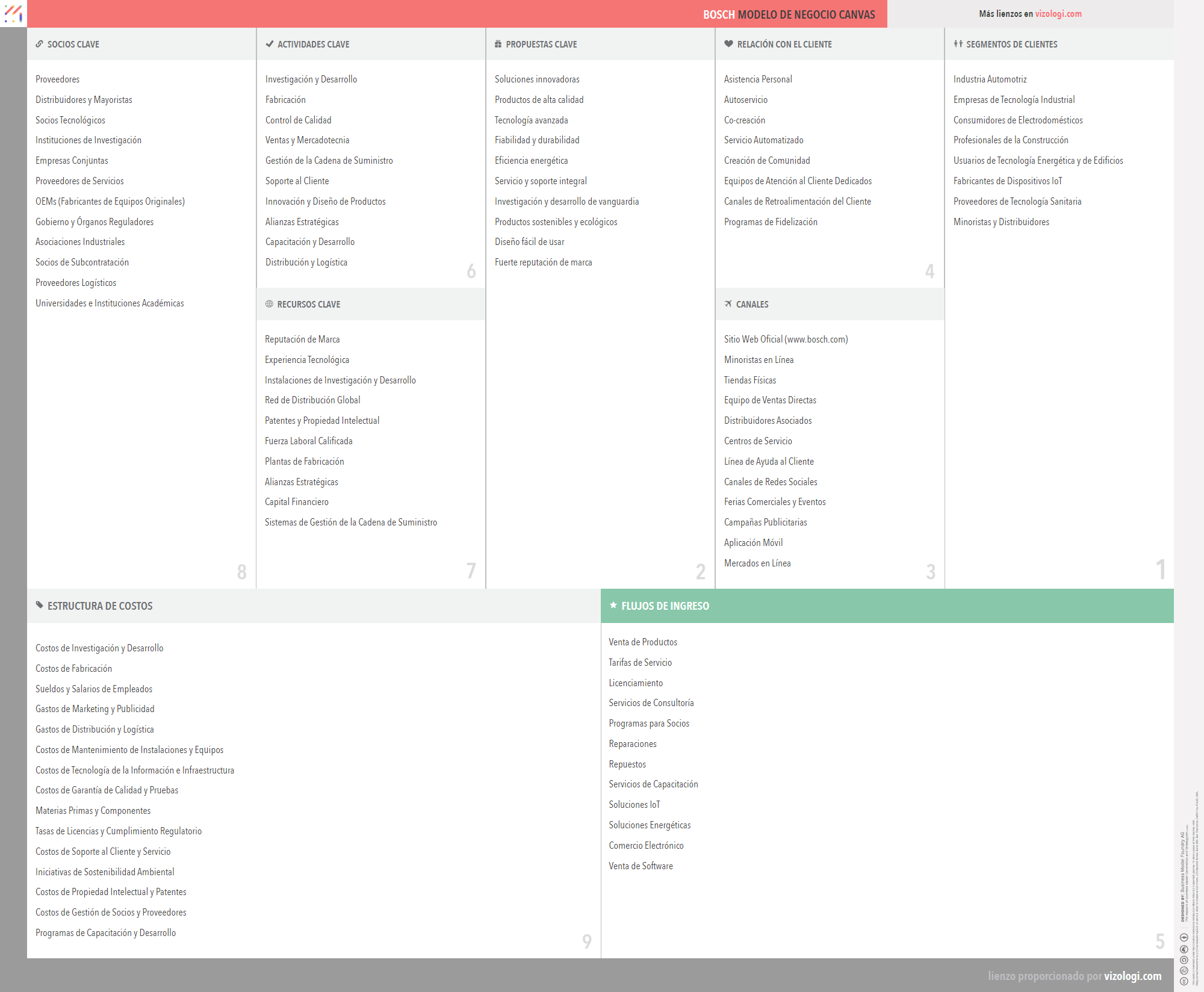Click the Investigación y Desarrollo activity item
The image size is (1204, 992).
click(x=311, y=79)
